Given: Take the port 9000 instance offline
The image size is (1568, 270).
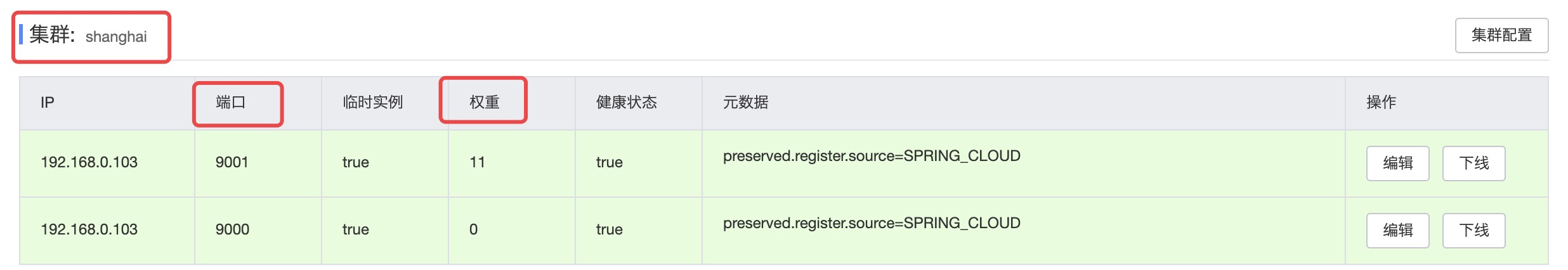Looking at the screenshot, I should tap(1473, 231).
